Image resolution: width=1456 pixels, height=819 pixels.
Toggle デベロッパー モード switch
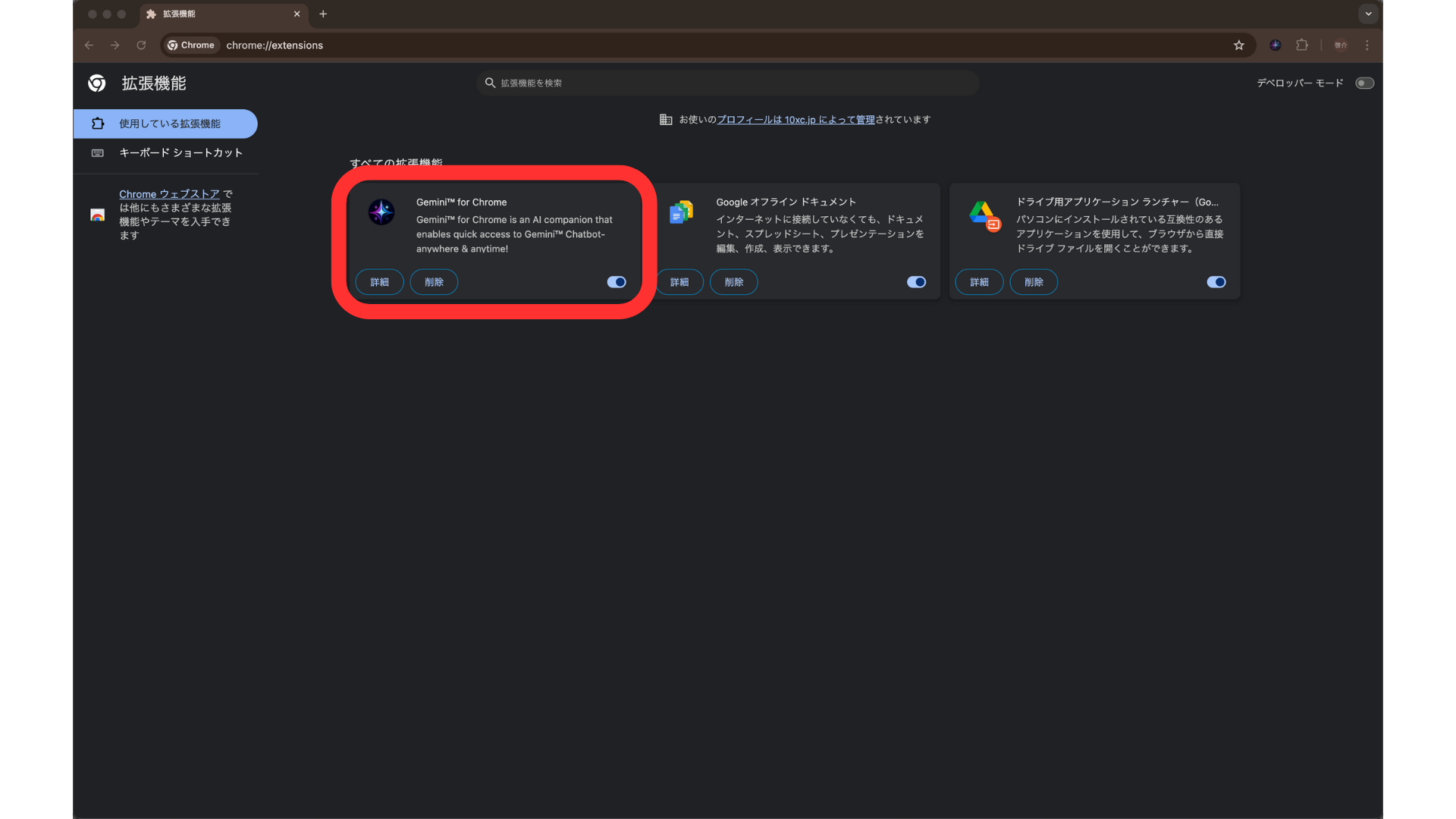coord(1364,83)
